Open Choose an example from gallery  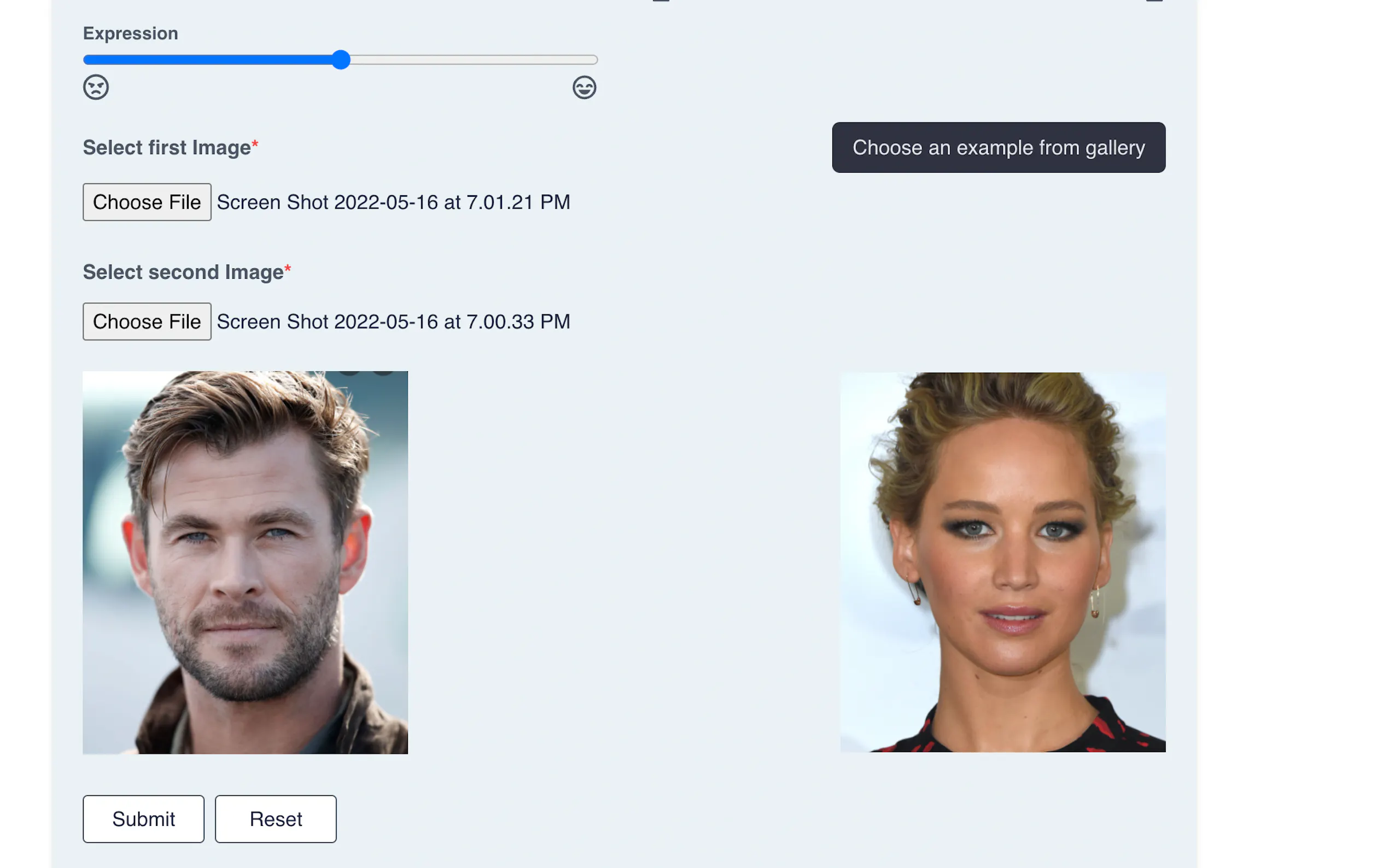tap(998, 148)
